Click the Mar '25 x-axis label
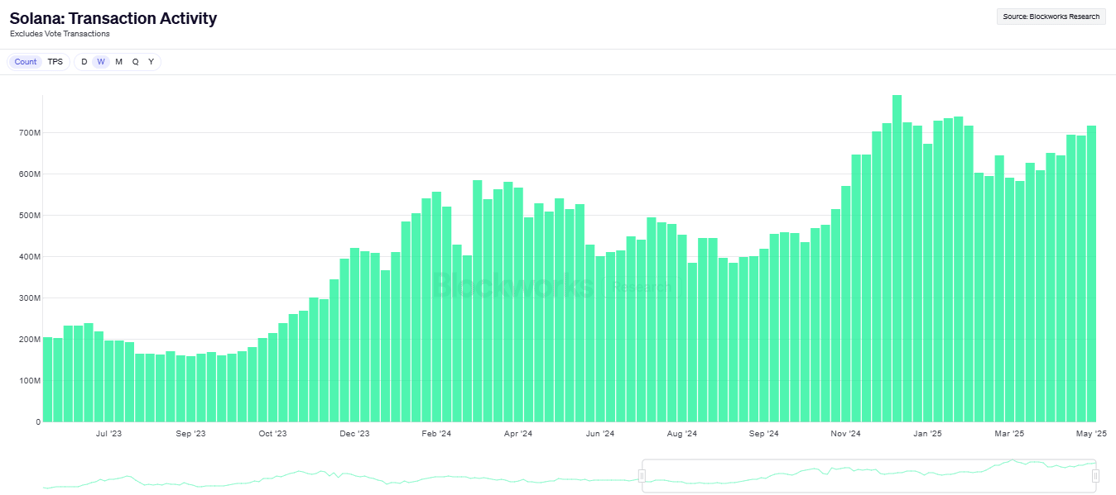 1009,433
